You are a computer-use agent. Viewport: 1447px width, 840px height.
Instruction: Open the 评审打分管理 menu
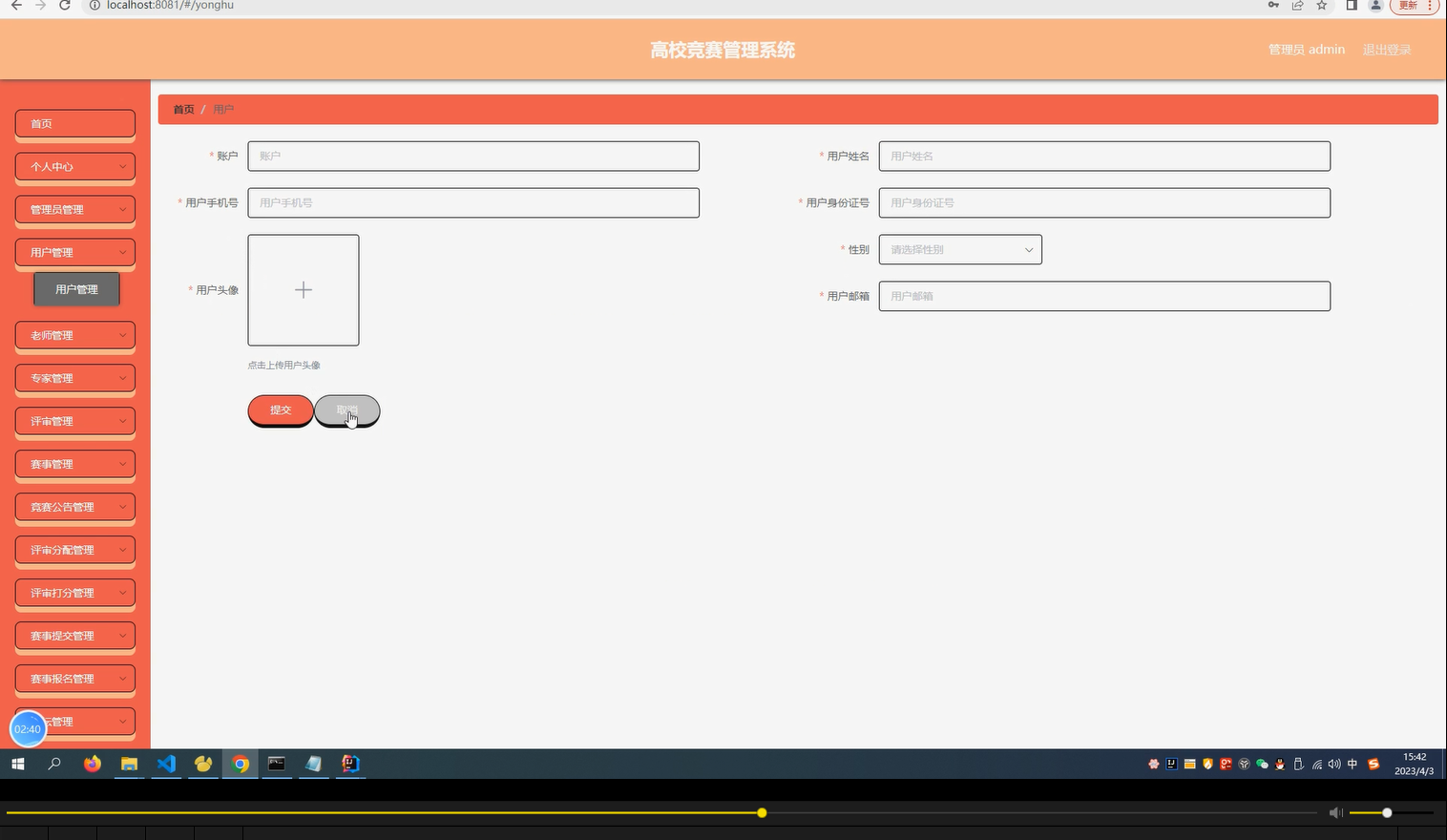tap(75, 594)
